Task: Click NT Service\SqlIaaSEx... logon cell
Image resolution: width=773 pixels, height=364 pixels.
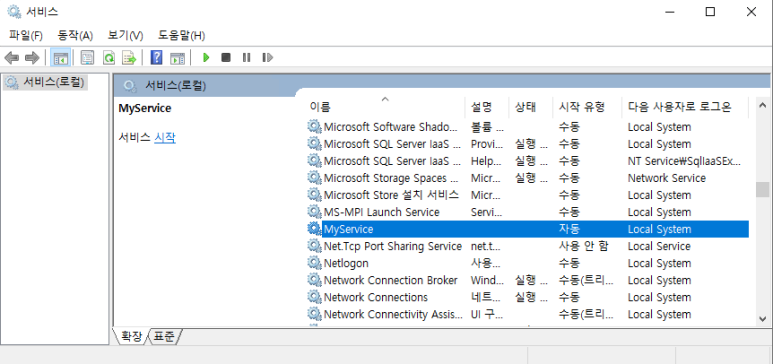Action: (x=684, y=161)
